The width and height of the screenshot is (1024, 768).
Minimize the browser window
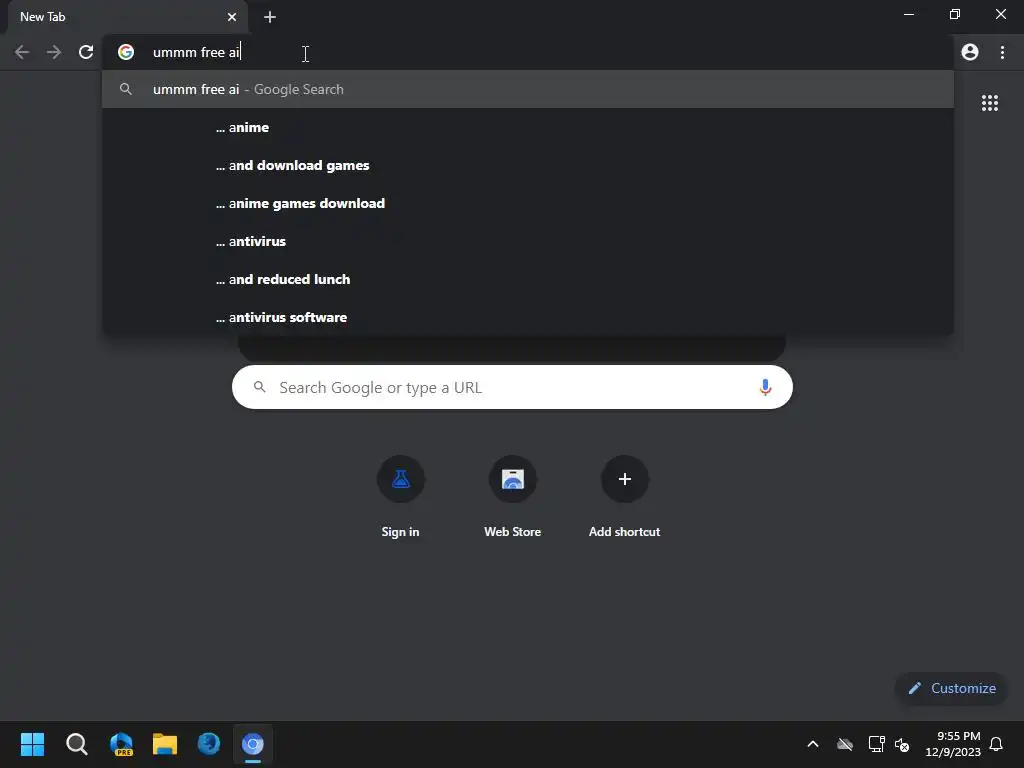click(909, 14)
